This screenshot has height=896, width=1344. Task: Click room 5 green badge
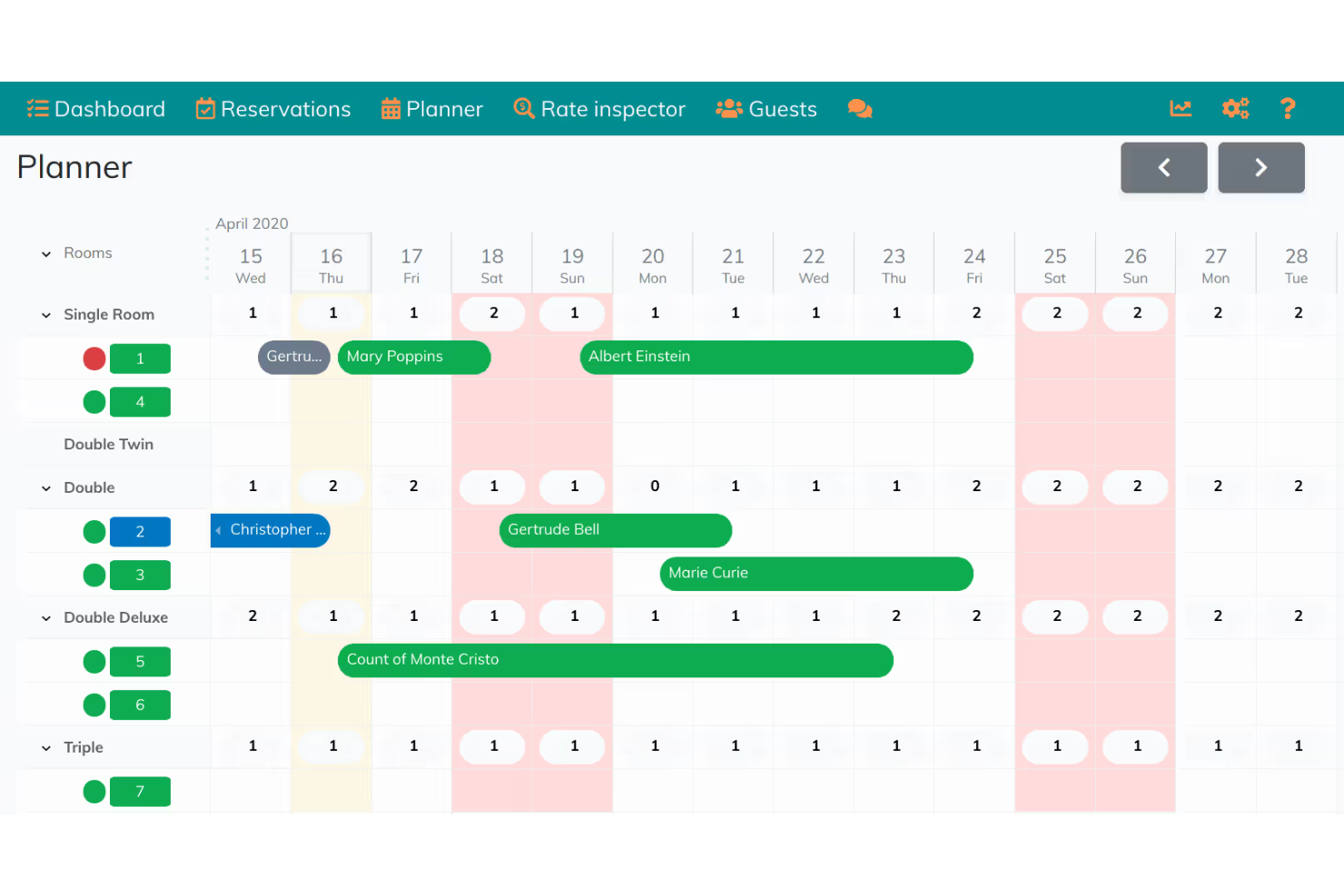point(140,662)
